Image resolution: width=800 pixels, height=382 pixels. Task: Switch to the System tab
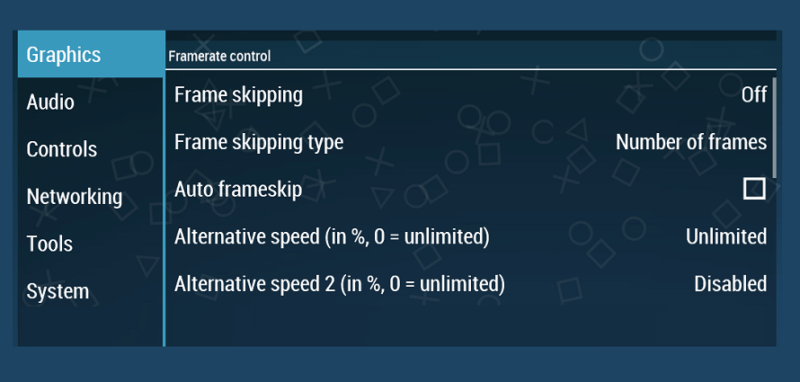91,291
